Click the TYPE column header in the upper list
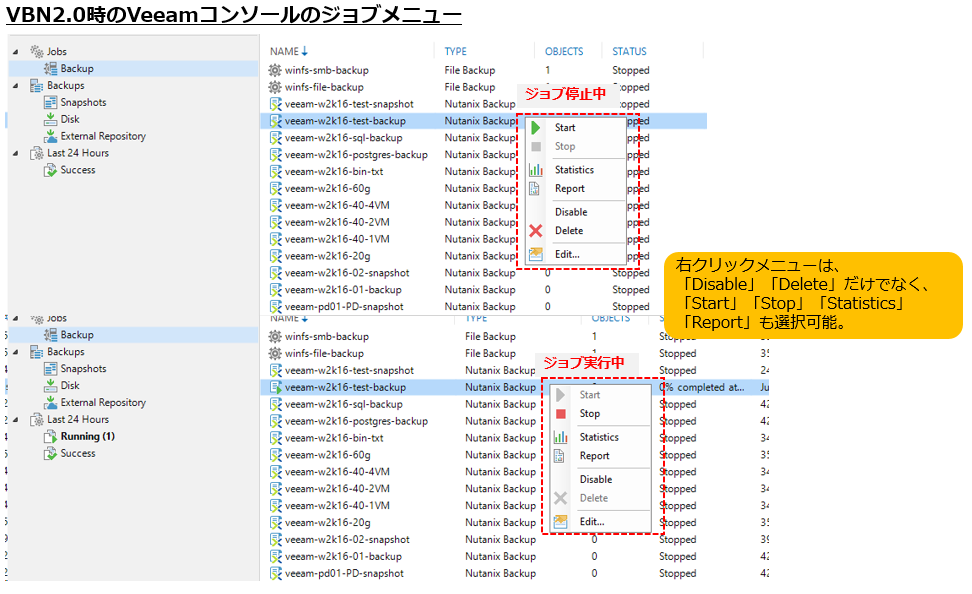Viewport: 972px width, 594px height. tap(456, 51)
